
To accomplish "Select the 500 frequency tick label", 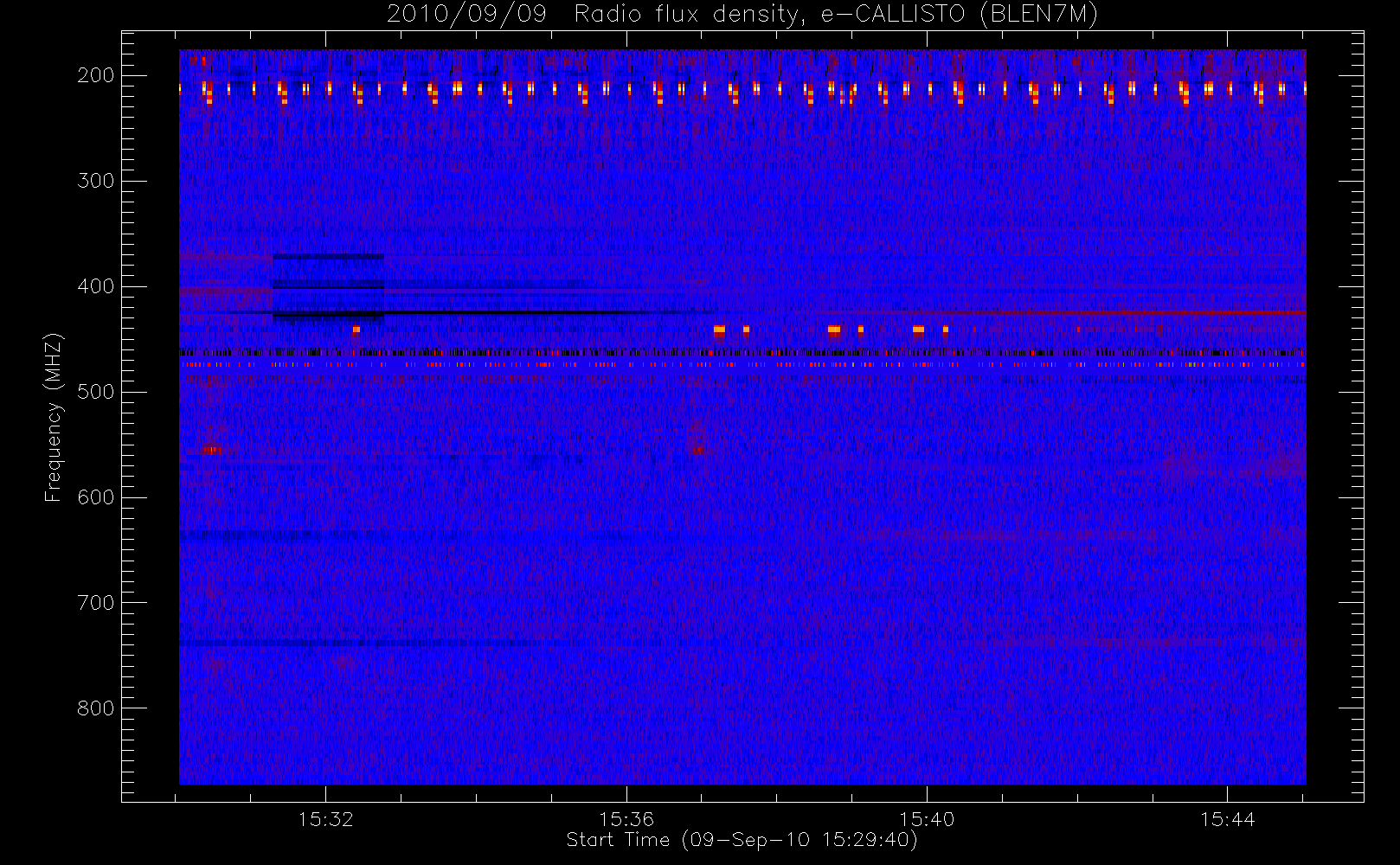I will click(96, 392).
